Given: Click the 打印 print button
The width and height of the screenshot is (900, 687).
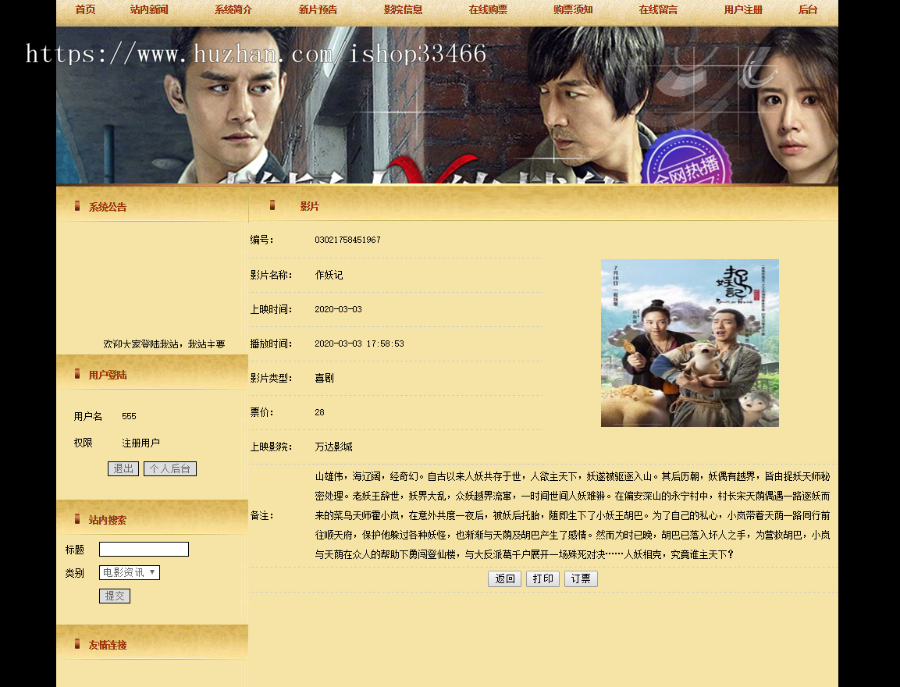Looking at the screenshot, I should pos(542,578).
